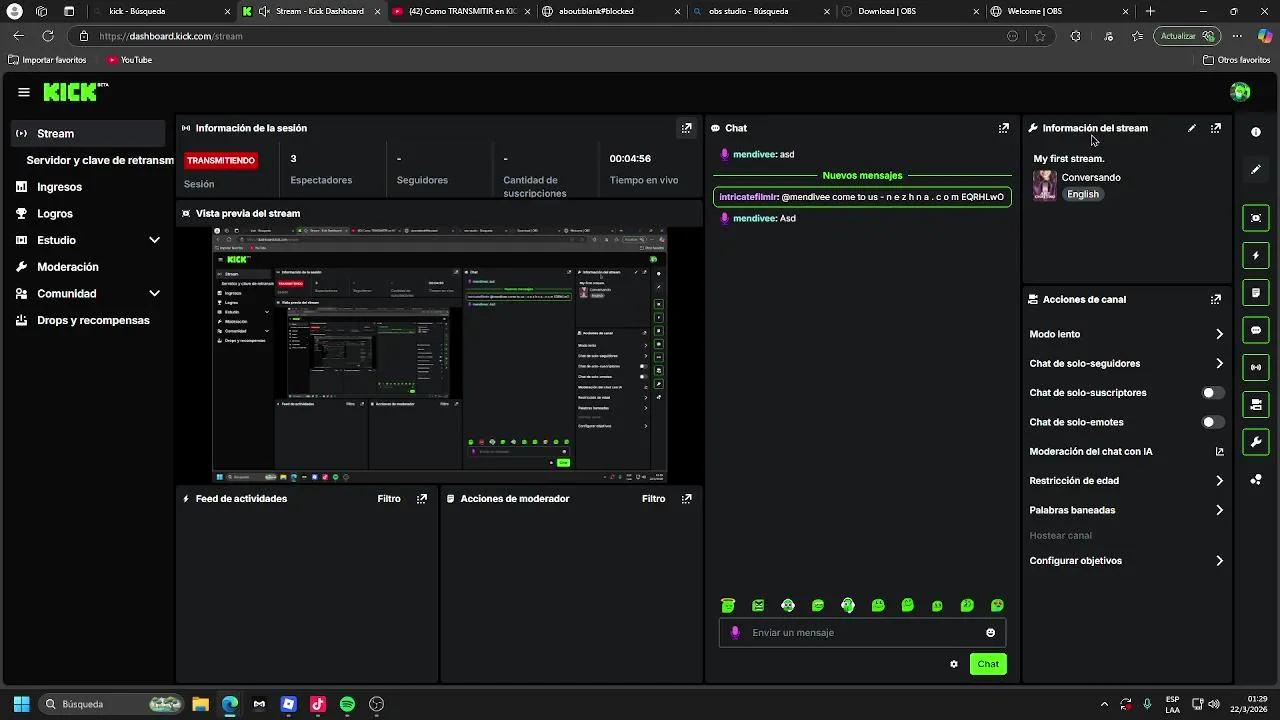Toggle the channel actions camera icon in rail
Viewport: 1280px width, 720px height.
pos(1256,404)
